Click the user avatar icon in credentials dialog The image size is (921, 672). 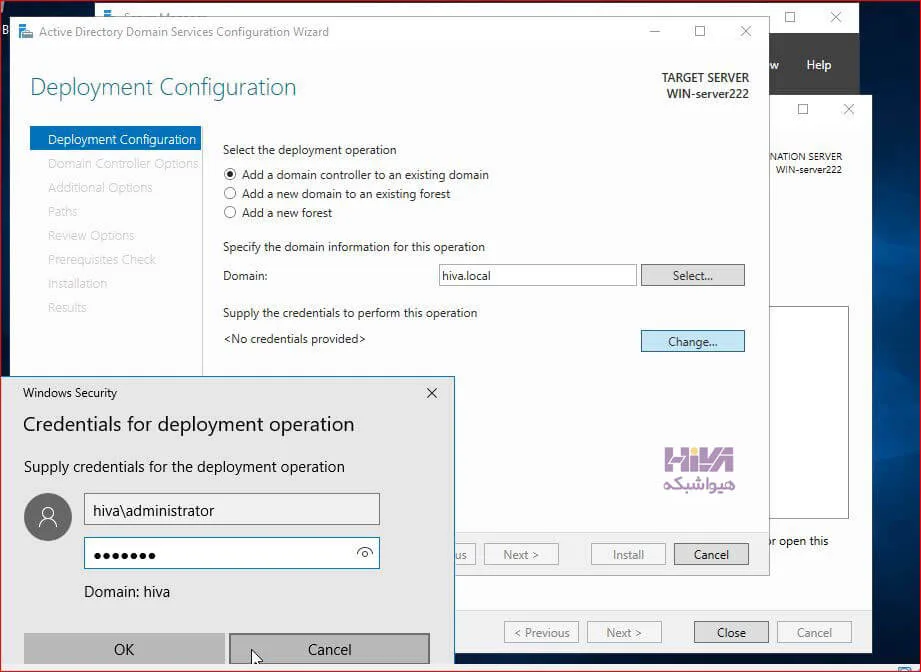(48, 516)
